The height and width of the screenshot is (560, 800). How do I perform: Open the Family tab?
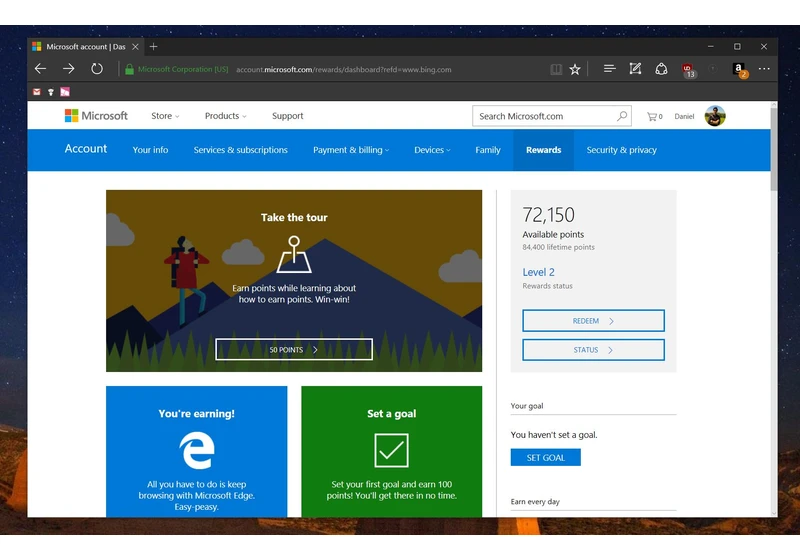tap(488, 150)
